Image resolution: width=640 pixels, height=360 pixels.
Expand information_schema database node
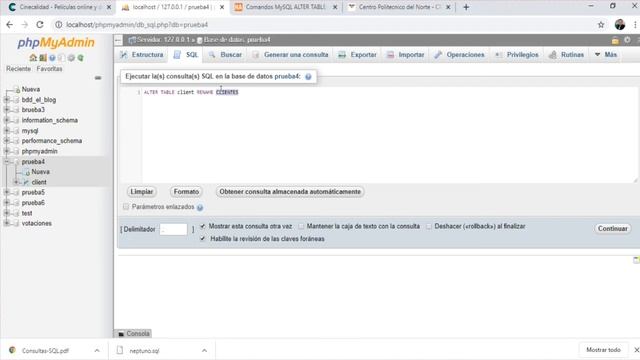[x=7, y=120]
